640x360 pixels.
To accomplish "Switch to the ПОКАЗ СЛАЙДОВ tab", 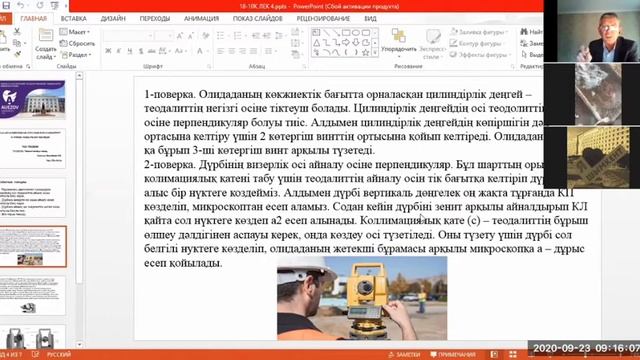I will click(x=258, y=19).
